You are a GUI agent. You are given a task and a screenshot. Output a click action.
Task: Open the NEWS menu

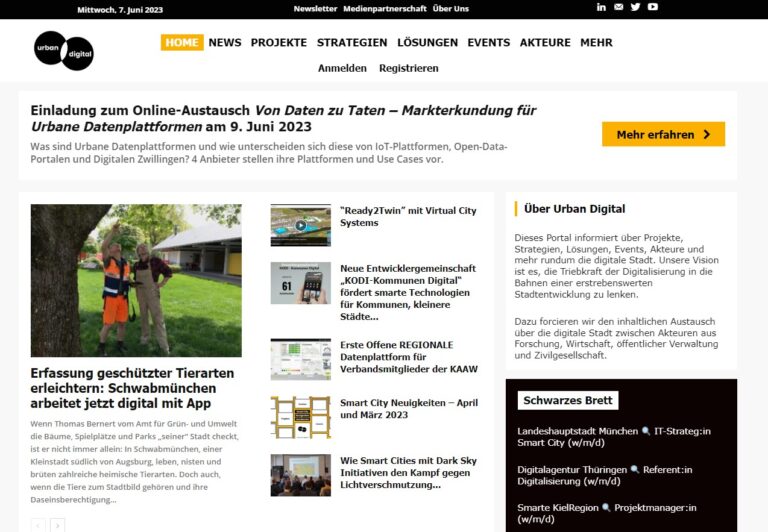(225, 43)
